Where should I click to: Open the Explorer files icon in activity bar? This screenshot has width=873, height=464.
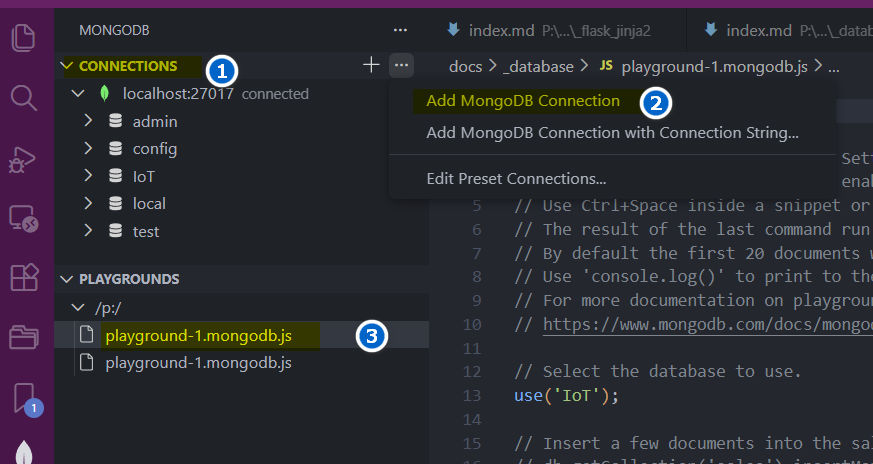pos(22,40)
